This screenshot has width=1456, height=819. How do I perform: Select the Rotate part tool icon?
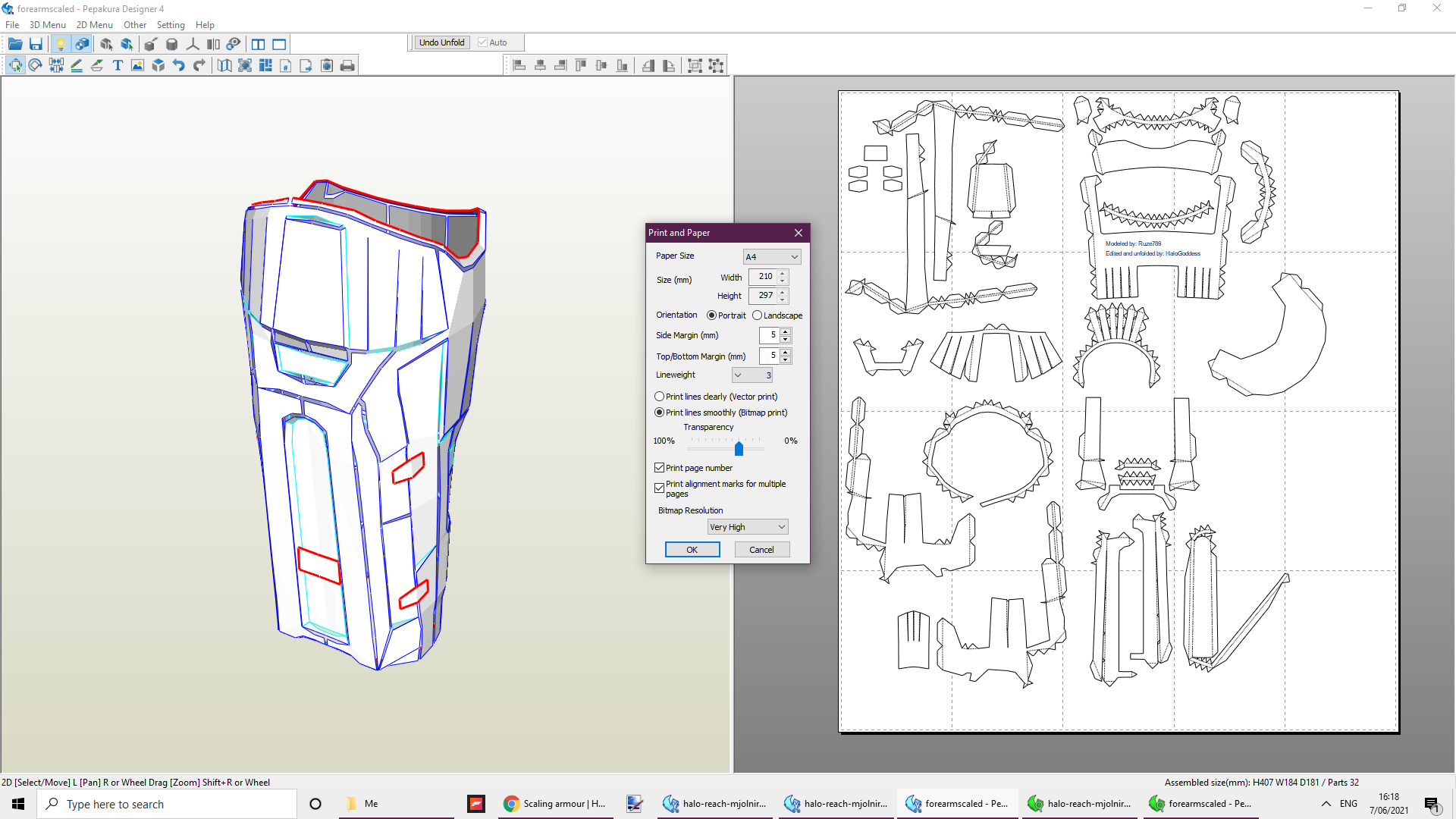tap(36, 65)
